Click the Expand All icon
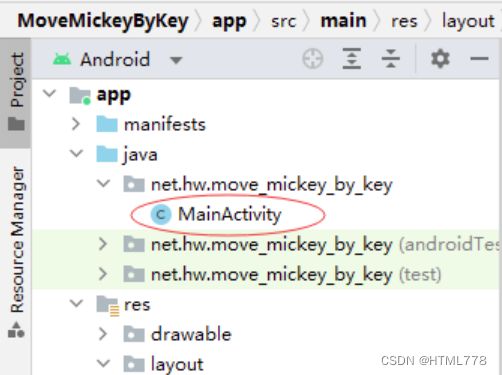The image size is (502, 375). pyautogui.click(x=352, y=59)
